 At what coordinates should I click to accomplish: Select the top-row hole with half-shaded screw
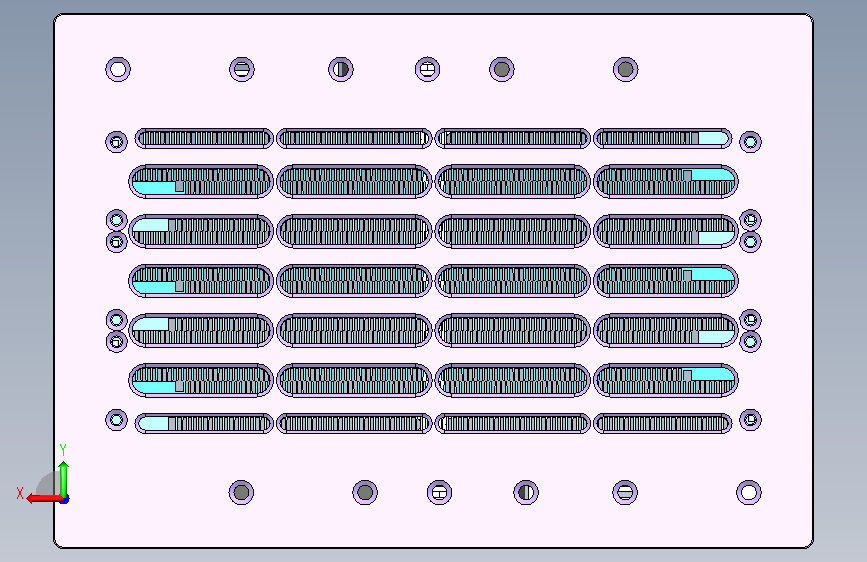(x=341, y=70)
